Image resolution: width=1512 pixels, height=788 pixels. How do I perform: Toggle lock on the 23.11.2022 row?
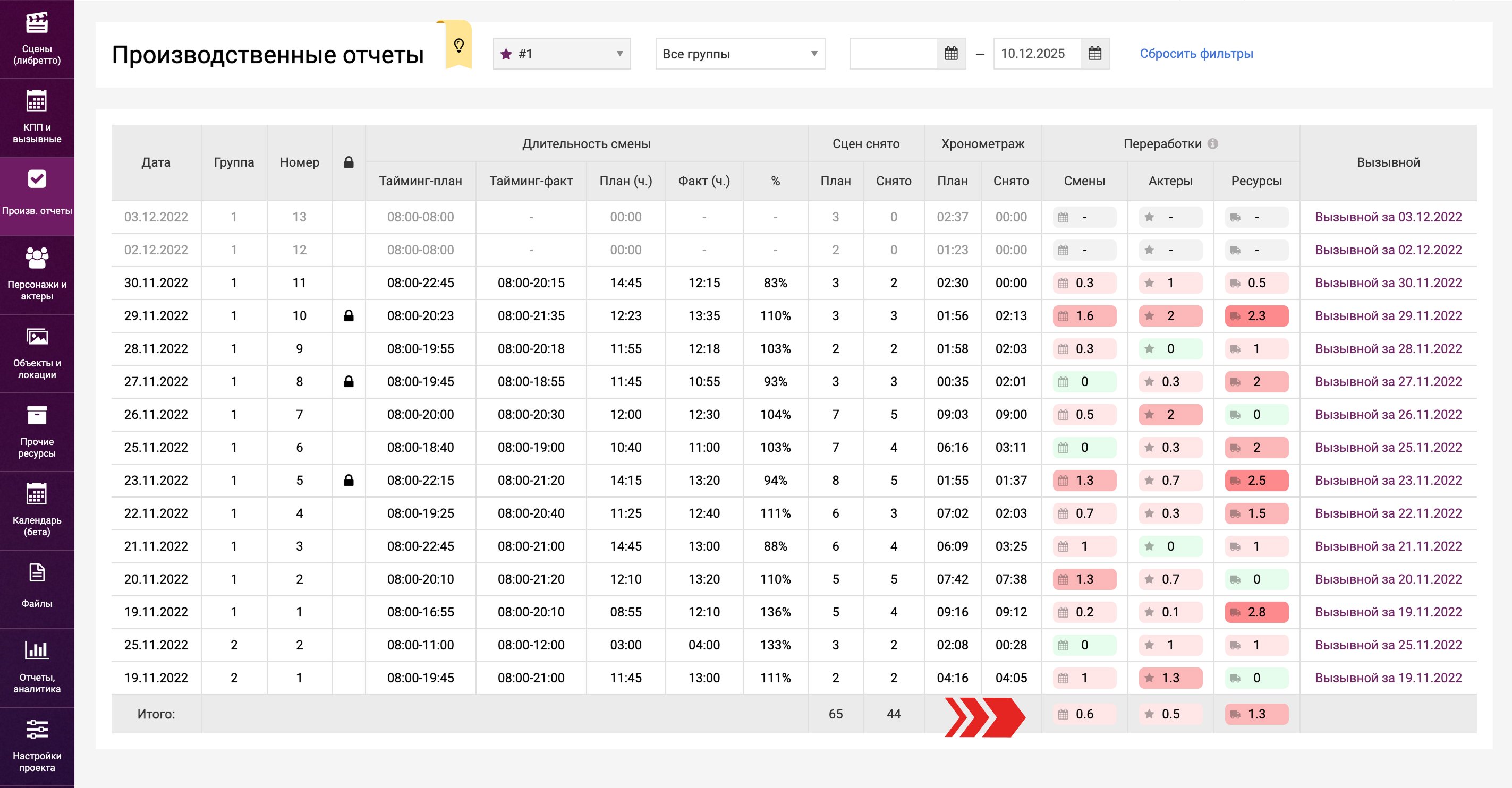[349, 480]
